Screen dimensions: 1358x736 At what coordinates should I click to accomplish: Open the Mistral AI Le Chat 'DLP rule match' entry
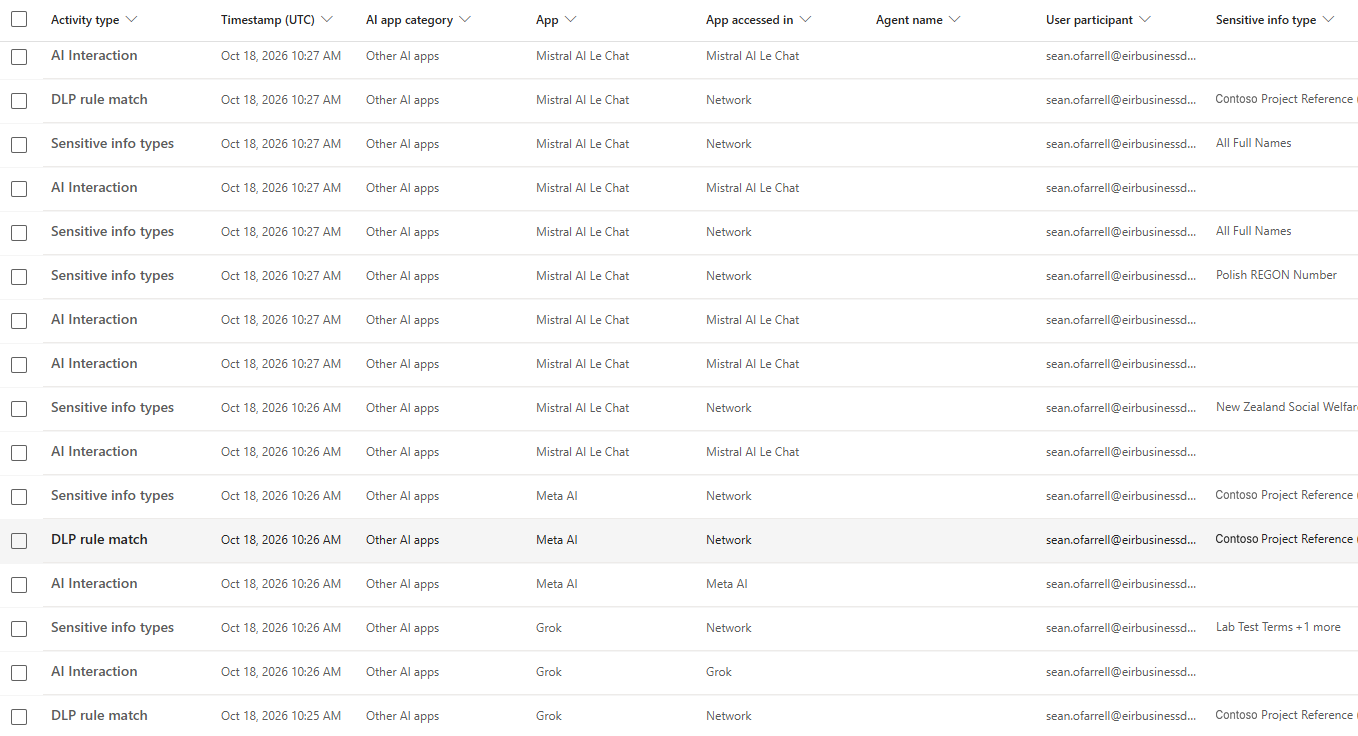coord(99,99)
